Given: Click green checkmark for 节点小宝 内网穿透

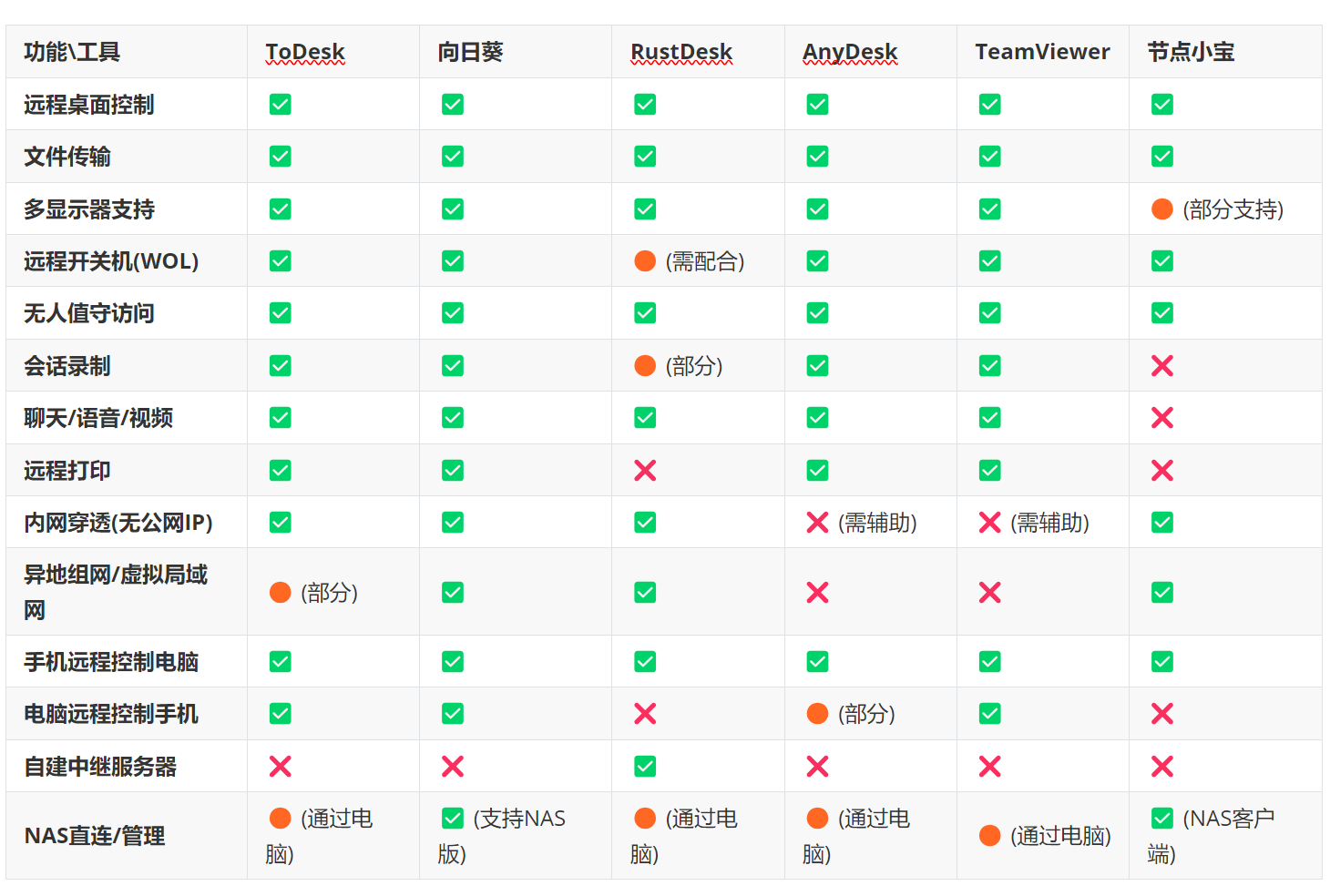Looking at the screenshot, I should (x=1162, y=523).
